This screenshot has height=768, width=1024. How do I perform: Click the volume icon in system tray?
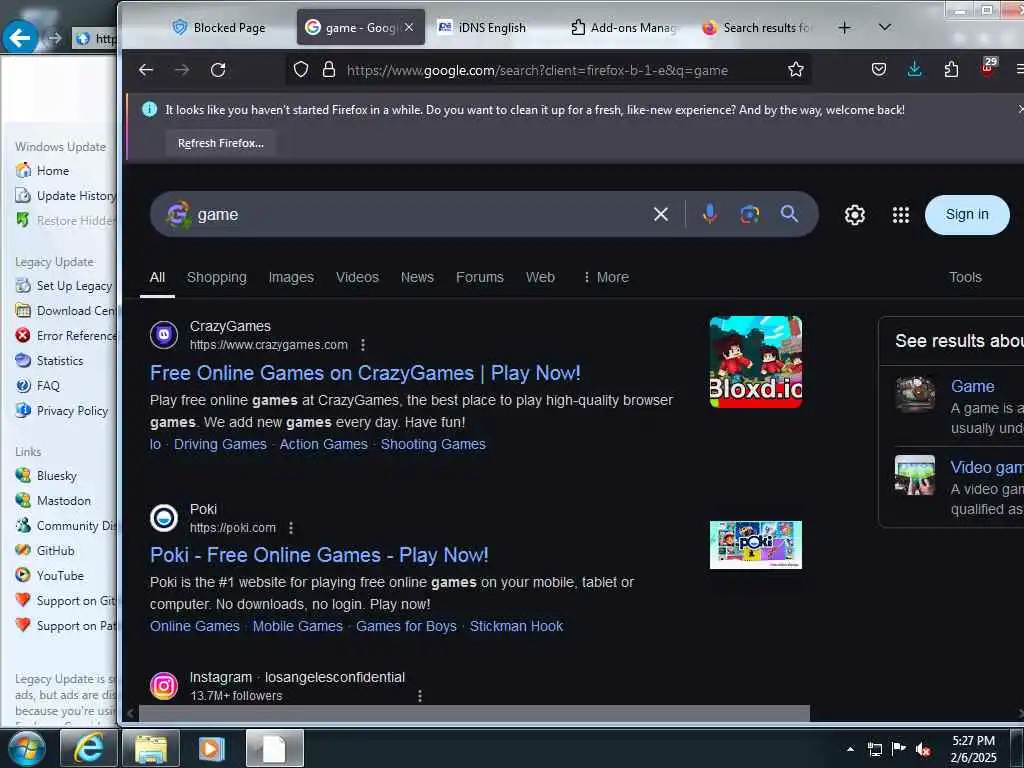[923, 749]
